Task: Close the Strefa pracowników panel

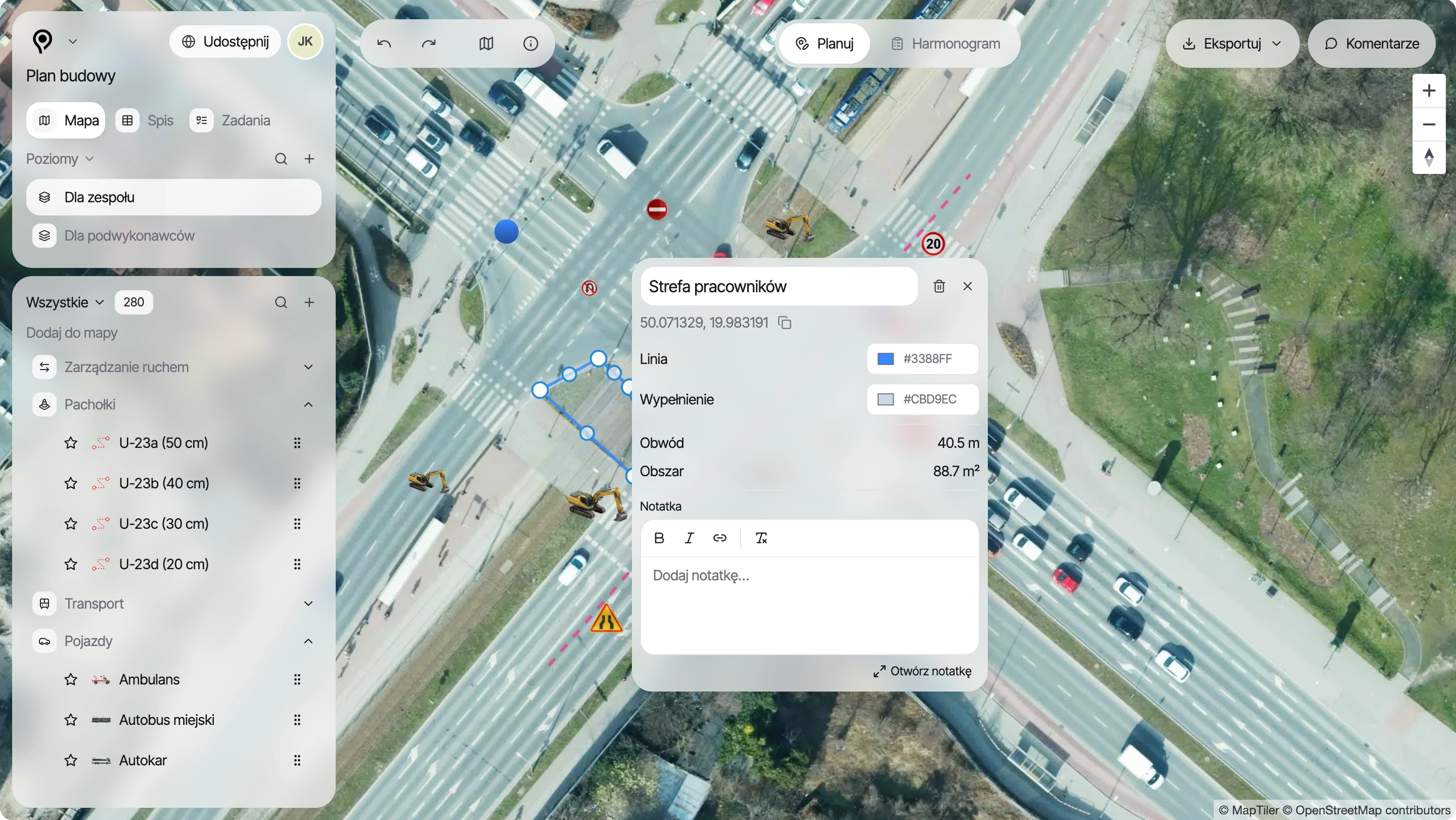Action: pos(967,286)
